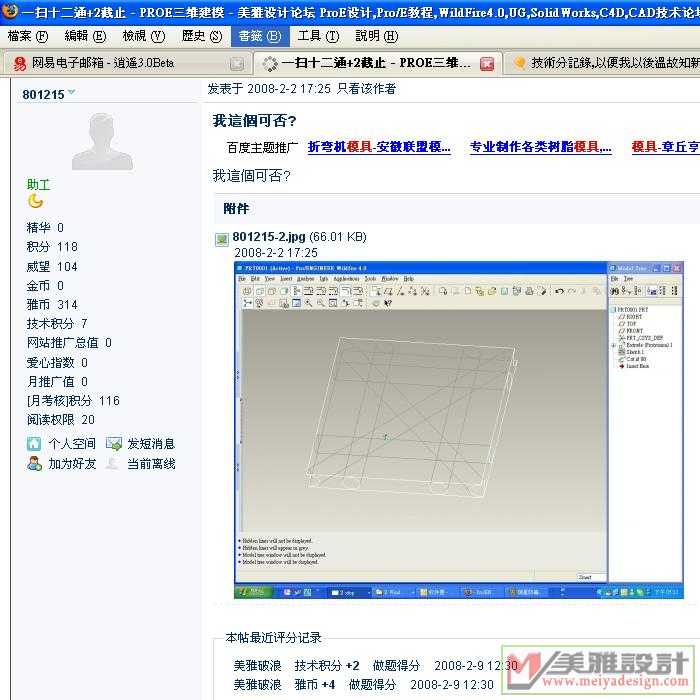The image size is (700, 700).
Task: Open the 工具 (T) menu
Action: pos(318,36)
